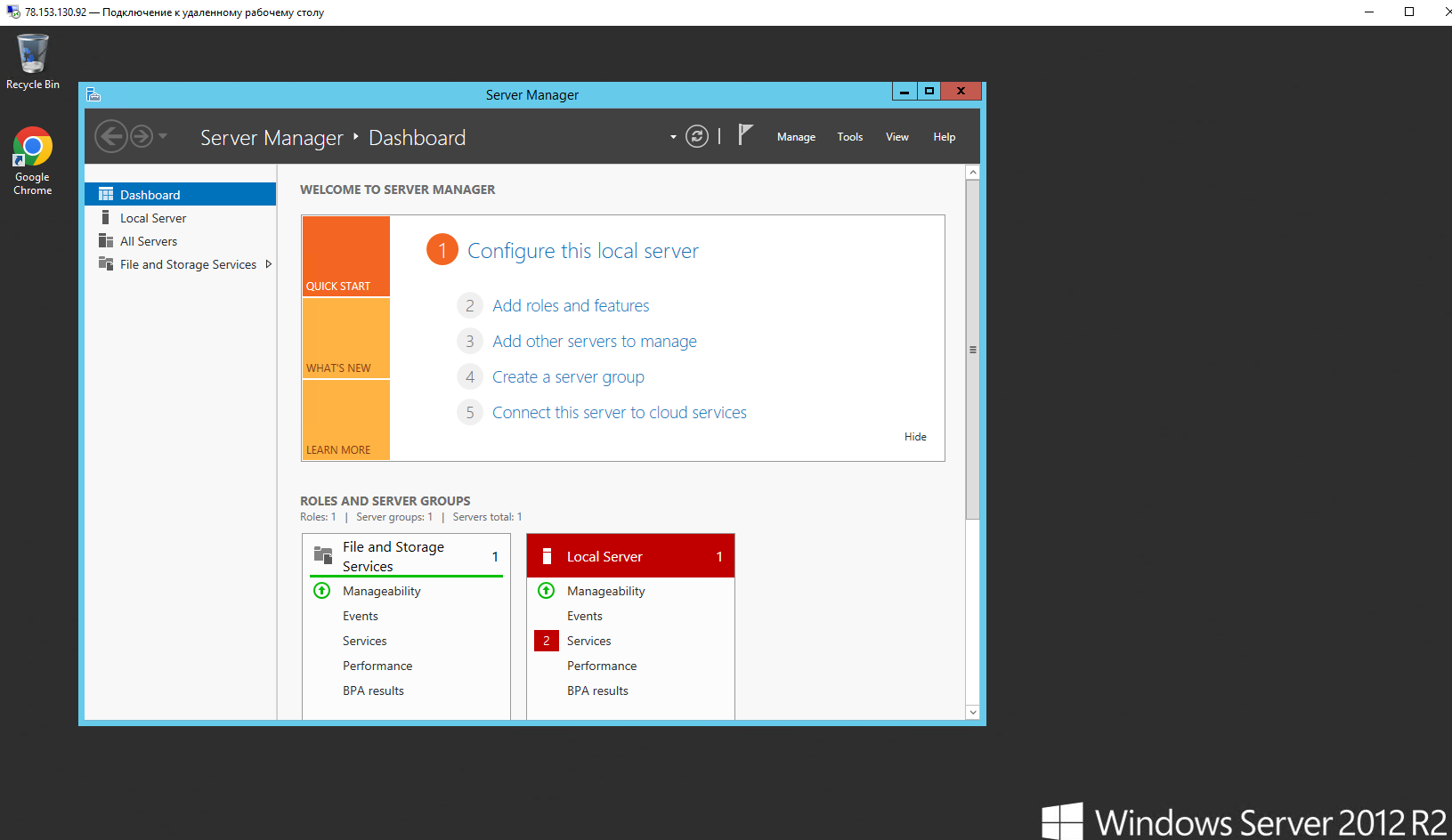Select the What's New tile
The height and width of the screenshot is (840, 1452).
tap(345, 338)
